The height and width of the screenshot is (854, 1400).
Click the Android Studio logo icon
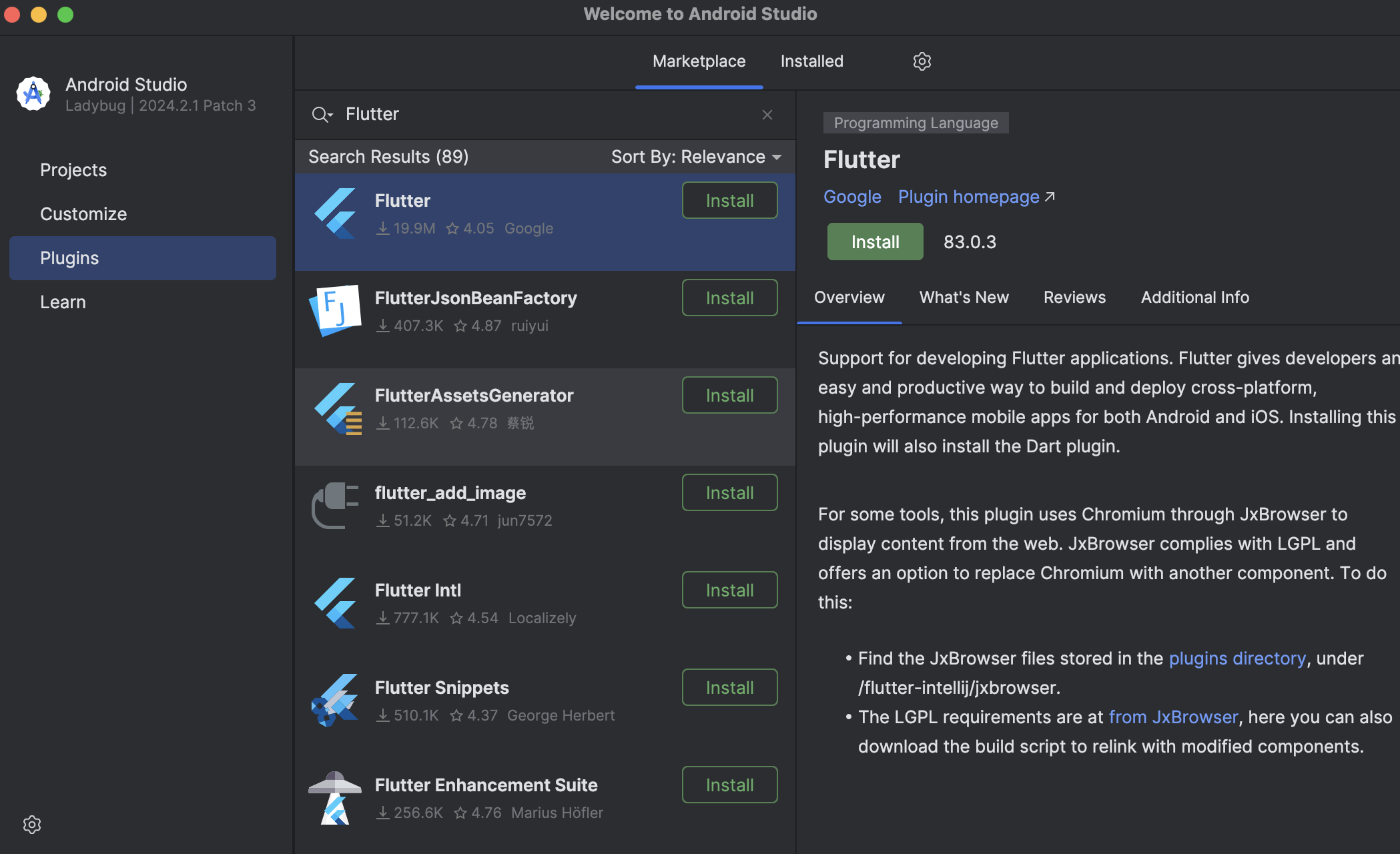(x=33, y=94)
